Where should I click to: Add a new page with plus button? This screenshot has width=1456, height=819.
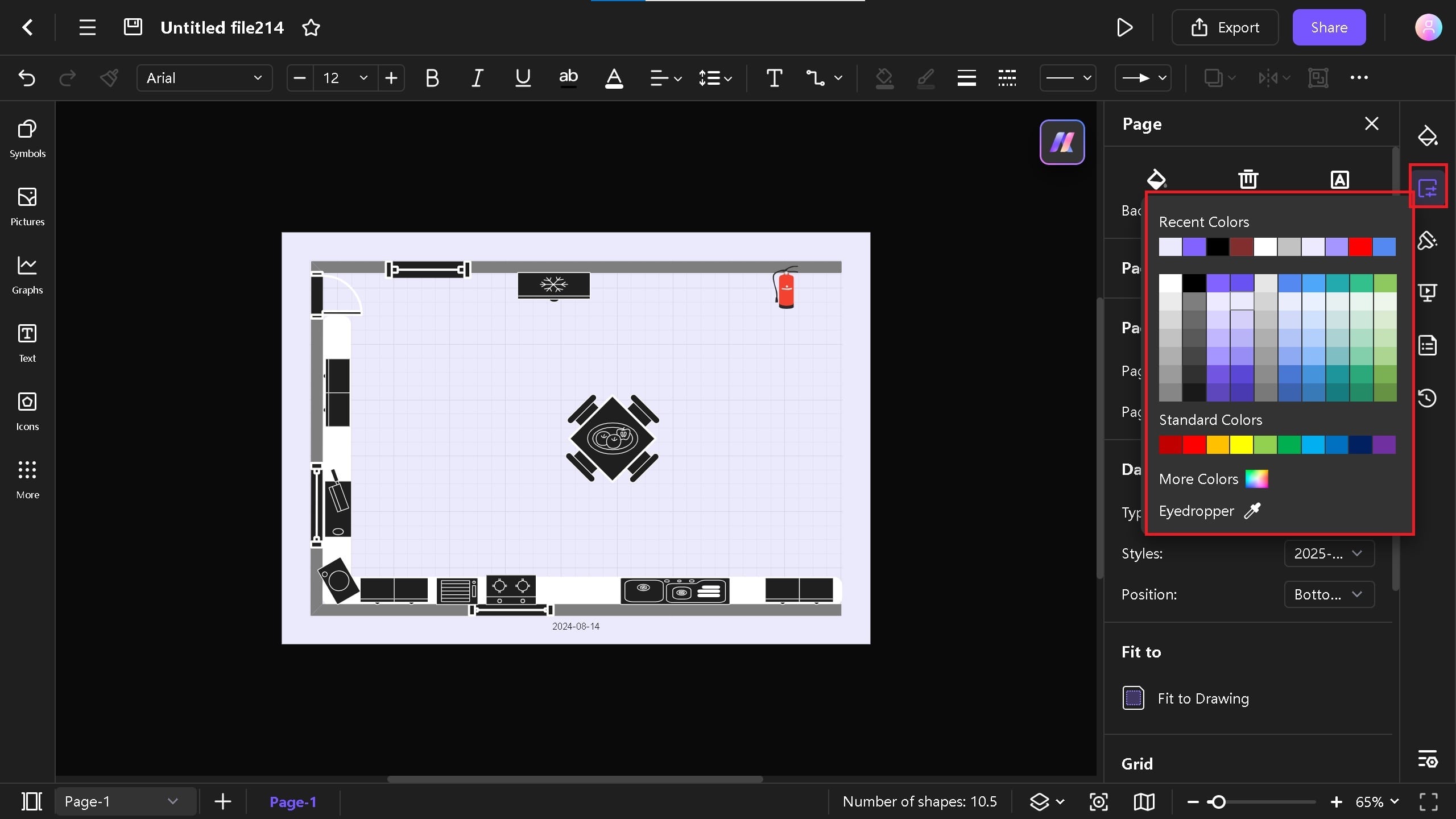(223, 801)
